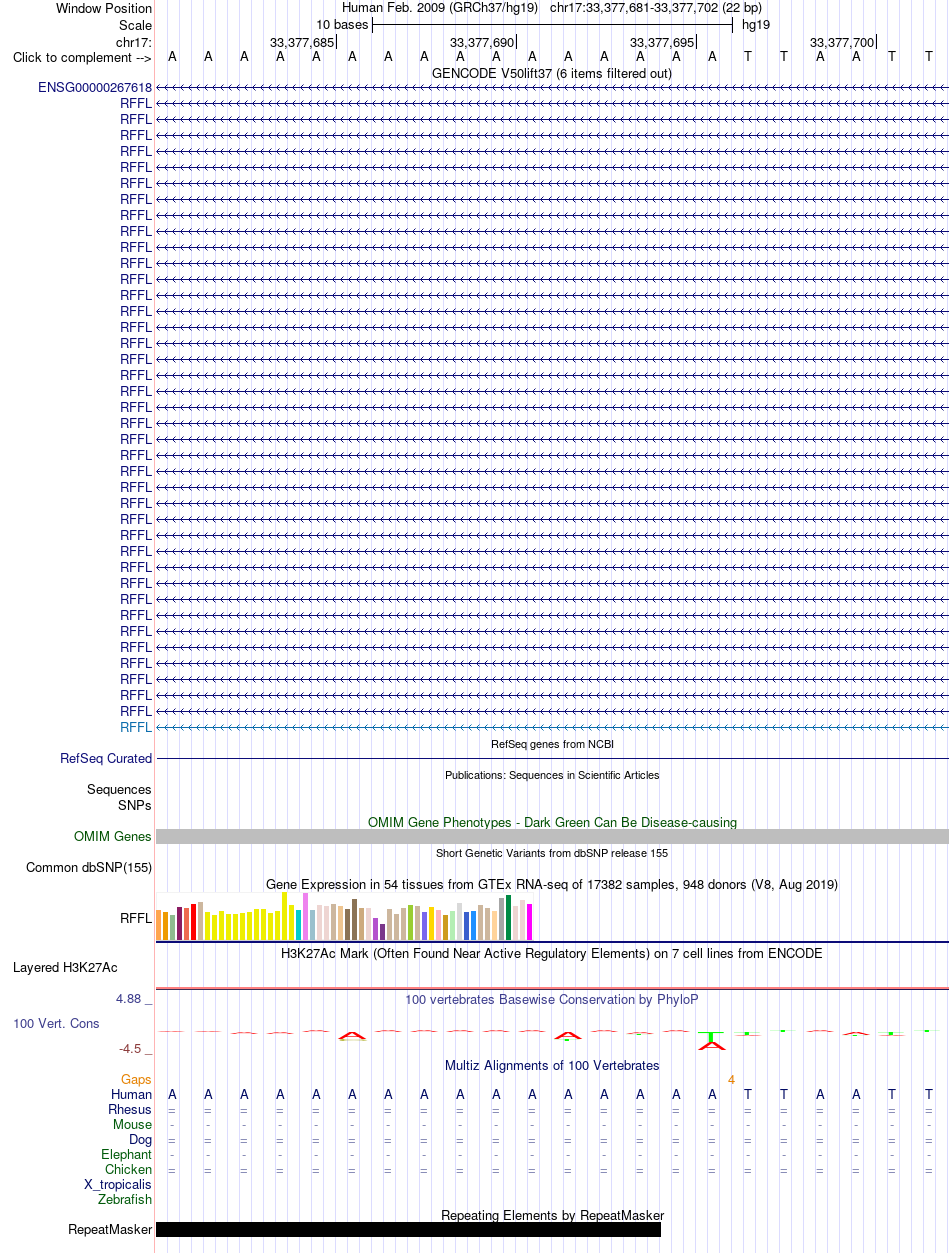This screenshot has height=1253, width=950.
Task: Click the hg19 label beside scale bar
Action: (756, 25)
